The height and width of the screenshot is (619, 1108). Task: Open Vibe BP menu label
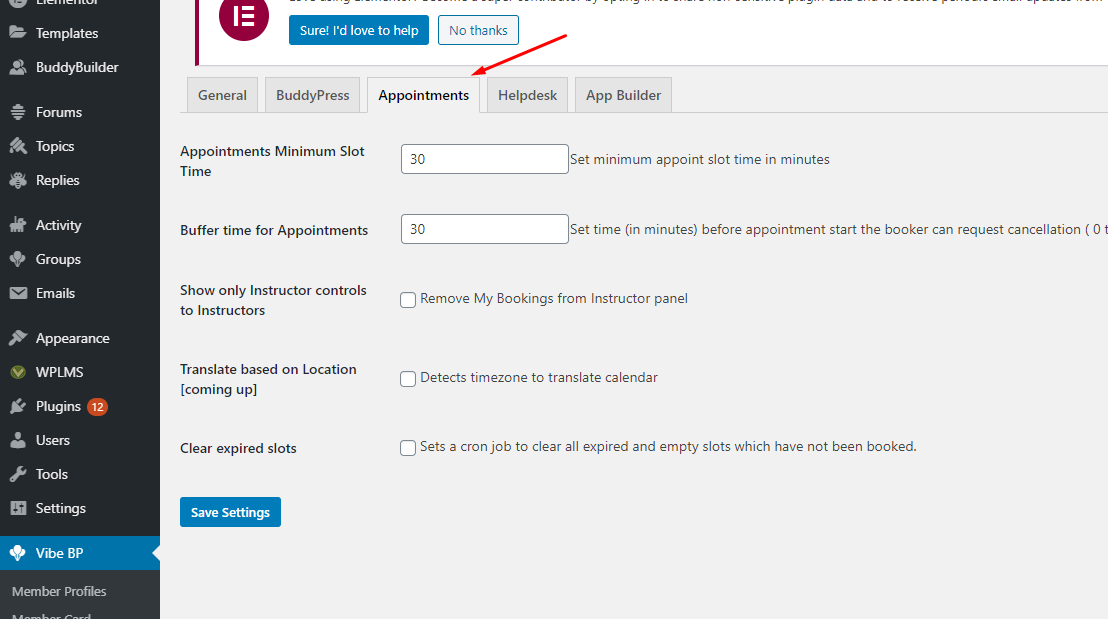point(59,553)
